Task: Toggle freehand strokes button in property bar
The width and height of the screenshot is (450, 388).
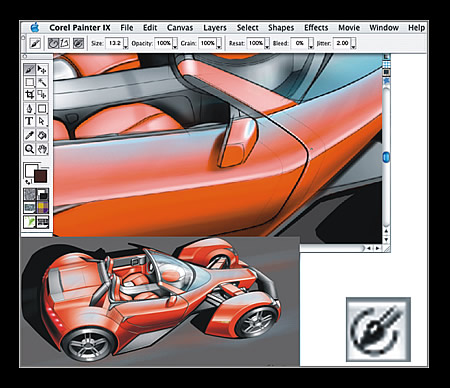Action: (53, 43)
